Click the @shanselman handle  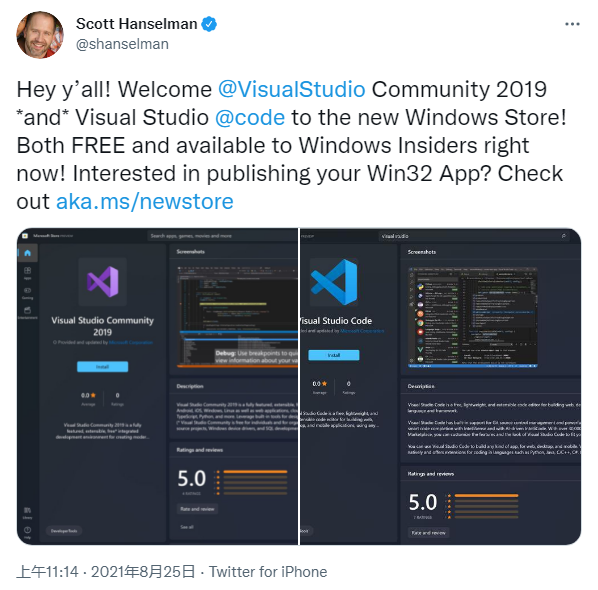pos(122,44)
